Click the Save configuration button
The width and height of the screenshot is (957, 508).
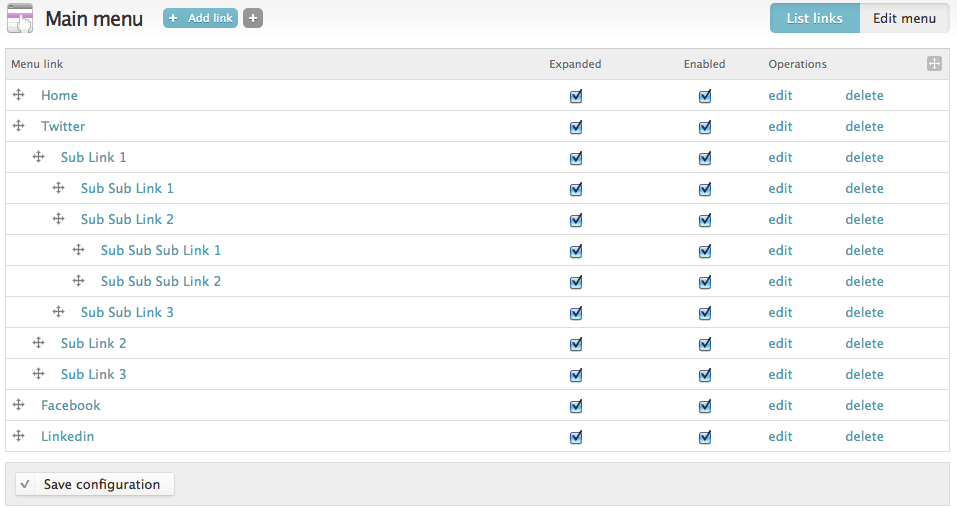95,484
